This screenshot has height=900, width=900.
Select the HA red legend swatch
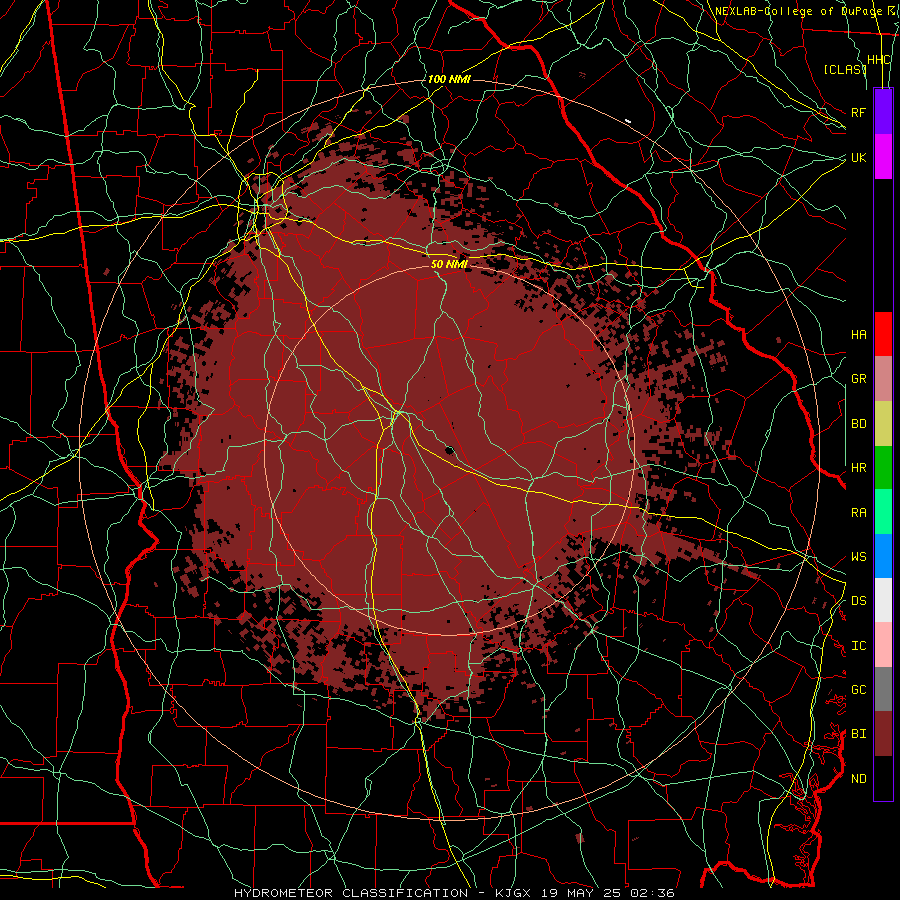tap(883, 334)
